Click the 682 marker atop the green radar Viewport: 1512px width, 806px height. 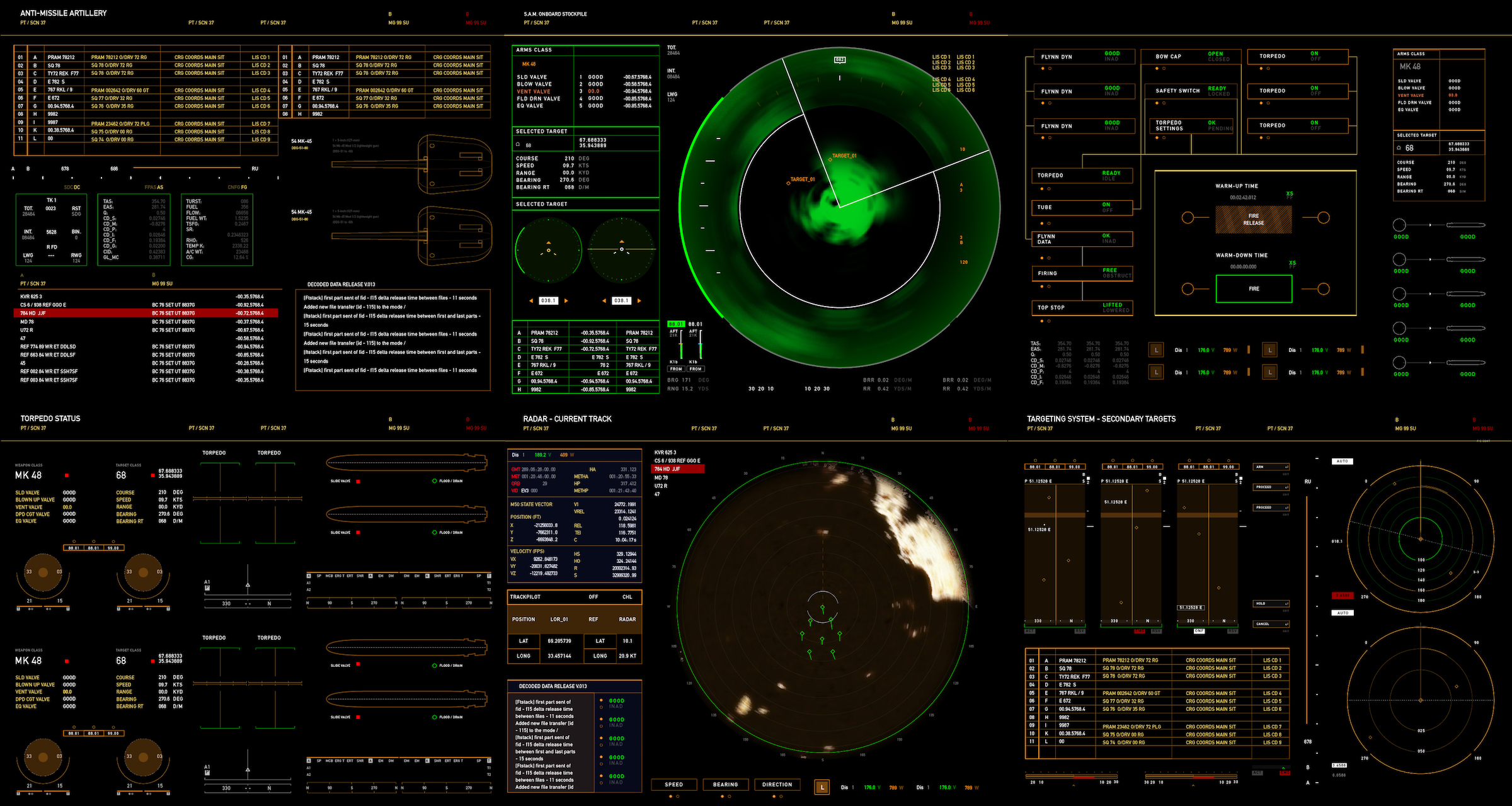tap(840, 60)
